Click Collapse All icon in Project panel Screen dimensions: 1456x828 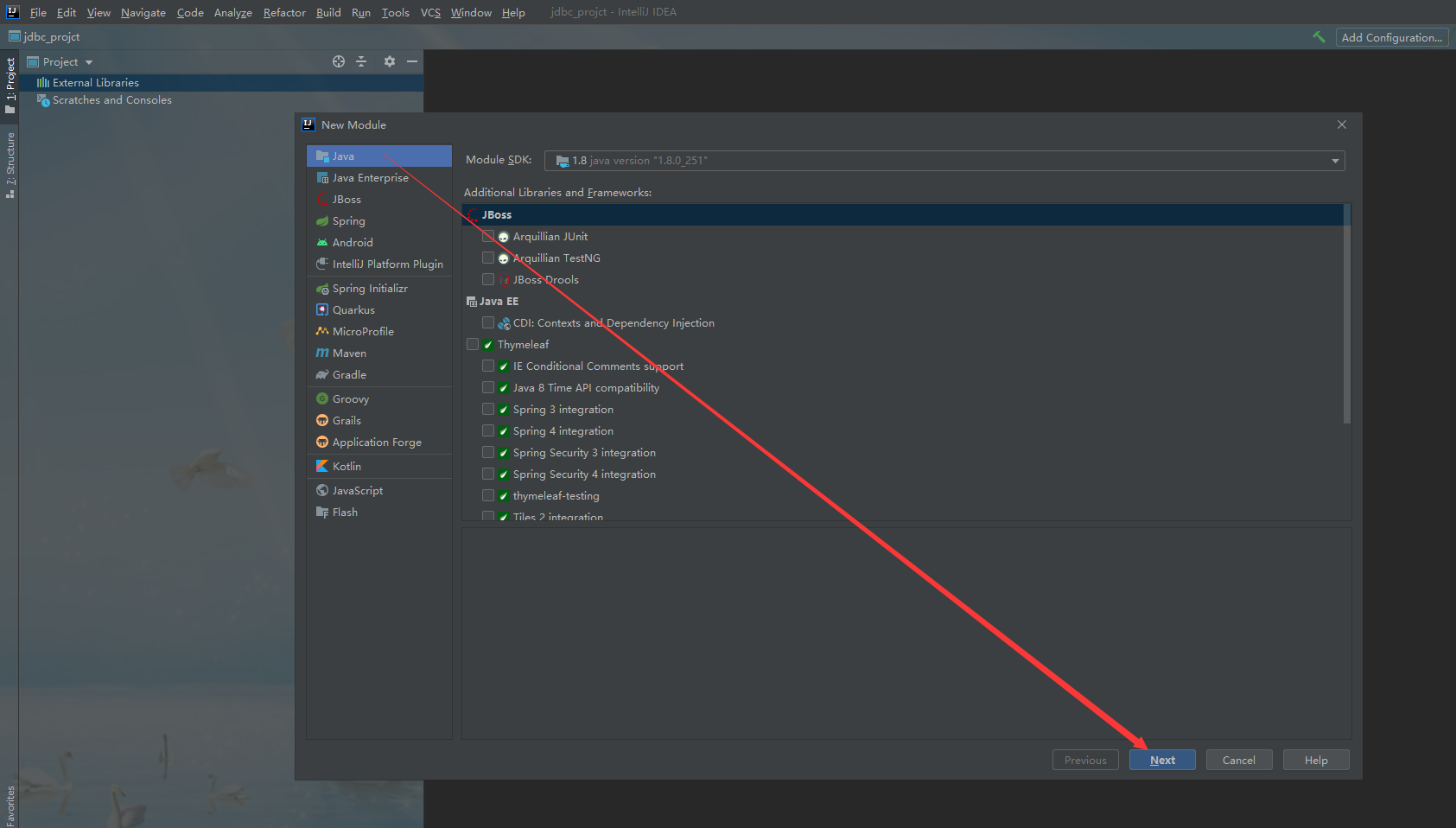(x=362, y=61)
